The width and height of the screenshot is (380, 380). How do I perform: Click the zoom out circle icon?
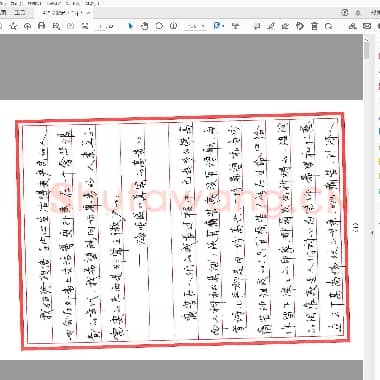(159, 26)
